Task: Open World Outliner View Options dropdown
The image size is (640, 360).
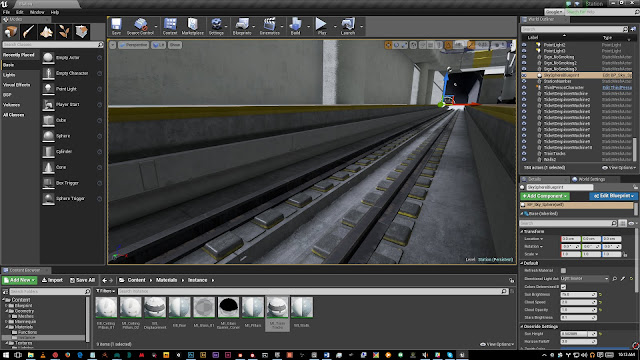Action: [x=619, y=168]
